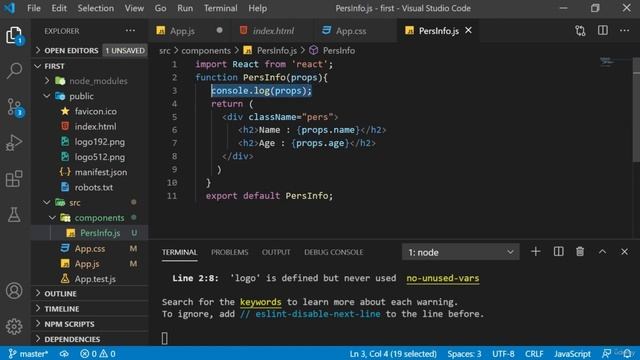Click the master branch in status bar
Viewport: 640px width, 360px height.
click(28, 353)
